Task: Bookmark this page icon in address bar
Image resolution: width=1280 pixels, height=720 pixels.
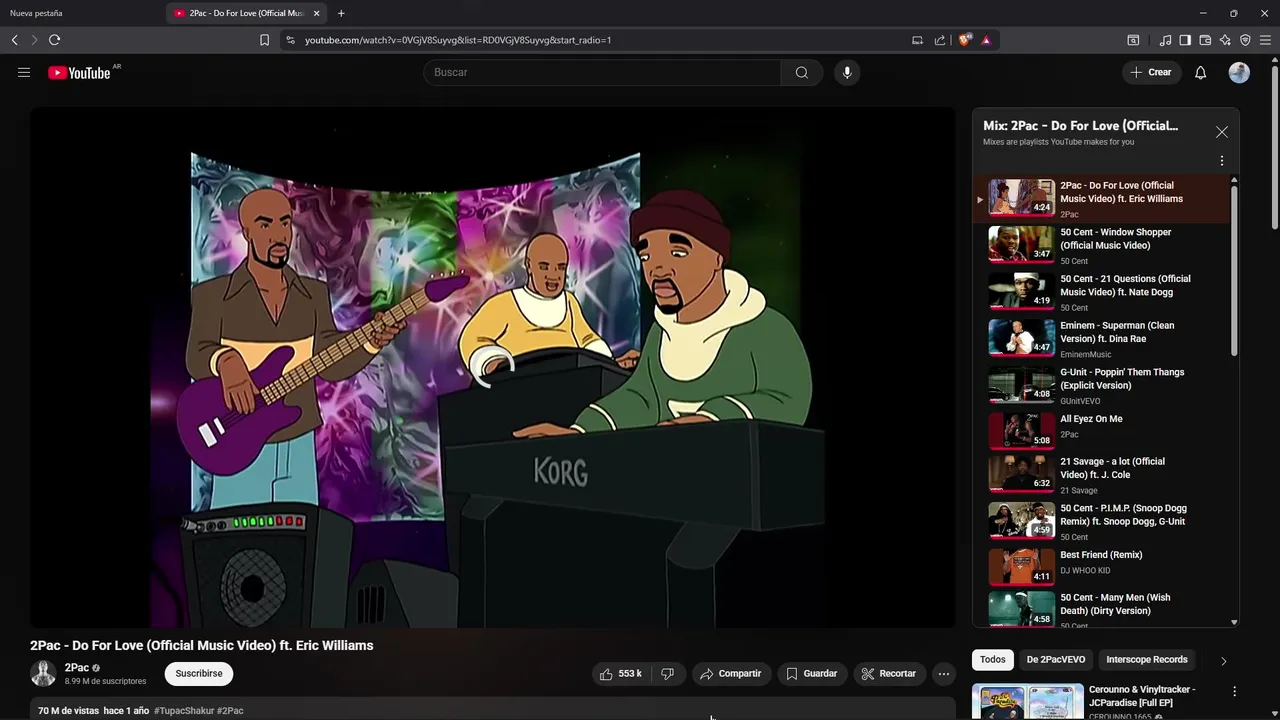Action: point(264,40)
